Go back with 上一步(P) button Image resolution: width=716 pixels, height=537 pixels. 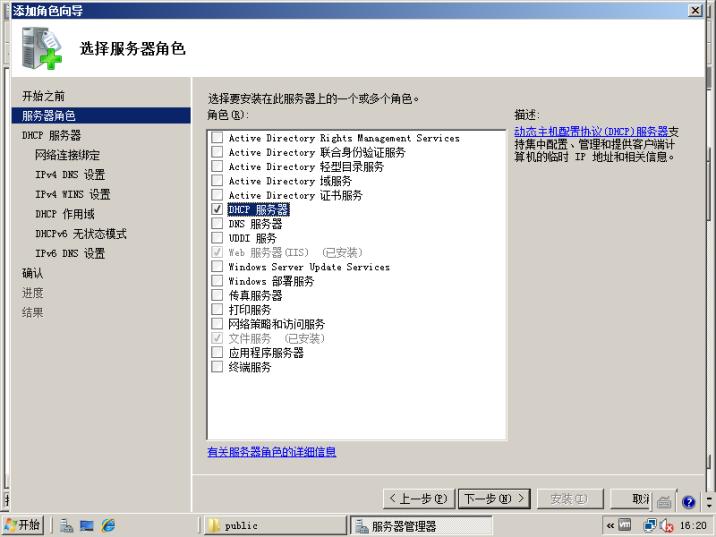tap(419, 499)
